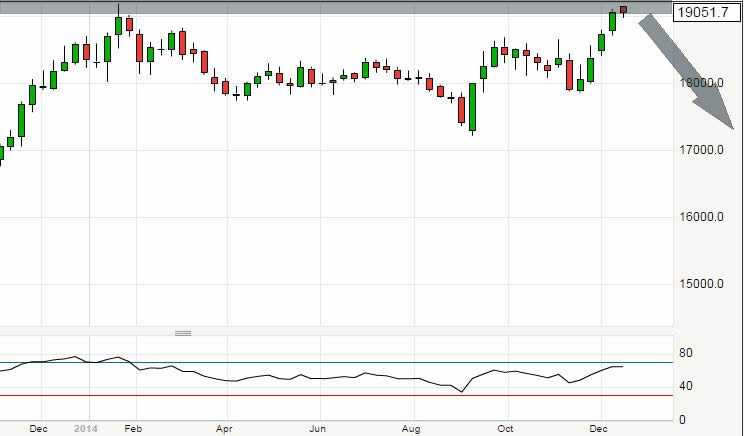The height and width of the screenshot is (436, 744).
Task: Click the panel divider grip handle
Action: (x=183, y=332)
